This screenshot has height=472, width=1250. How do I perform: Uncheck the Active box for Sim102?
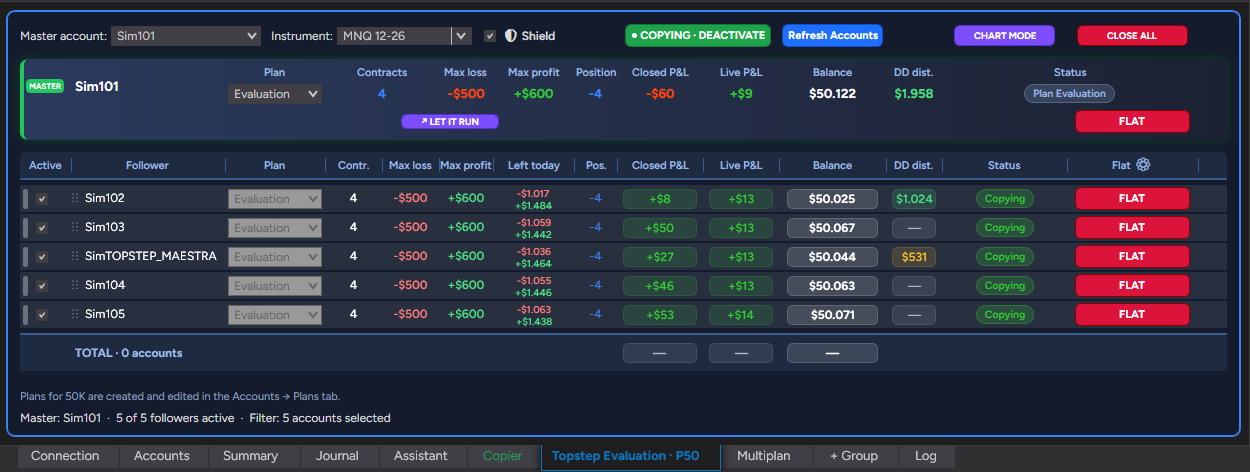42,199
